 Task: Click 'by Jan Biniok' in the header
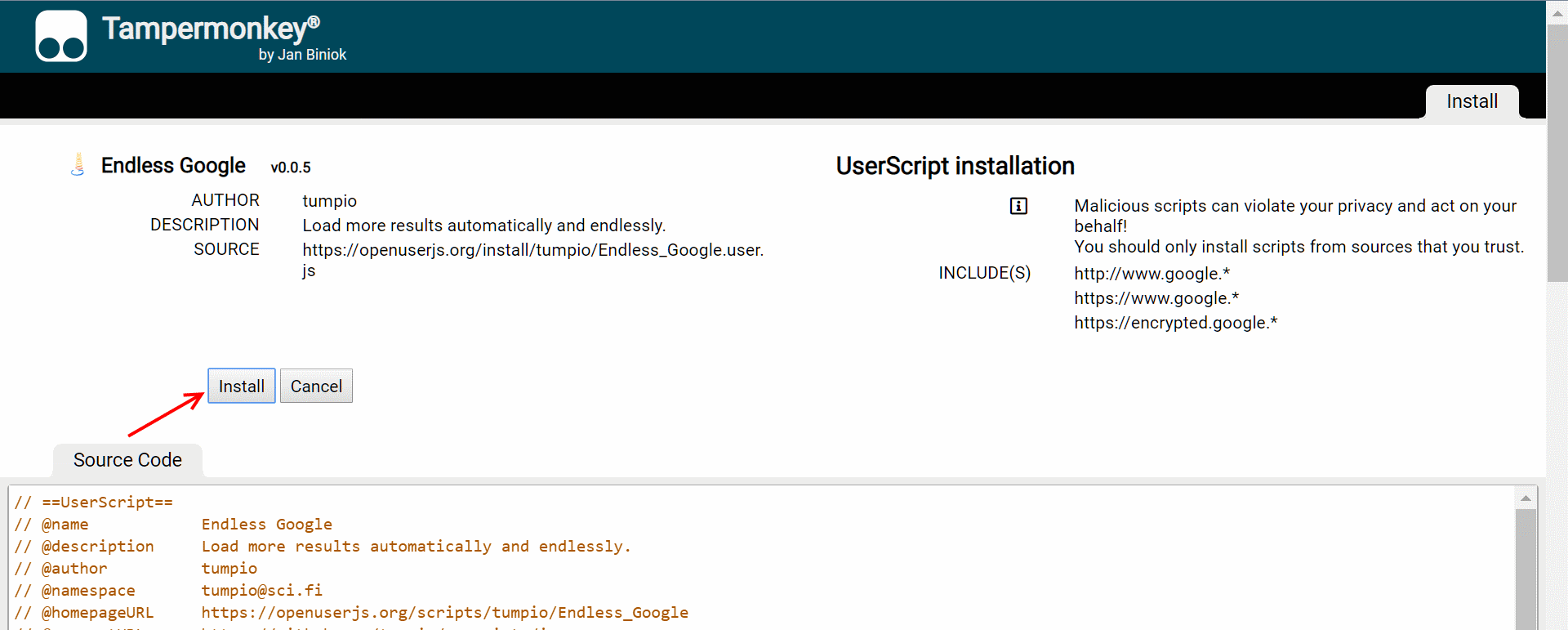pos(302,55)
